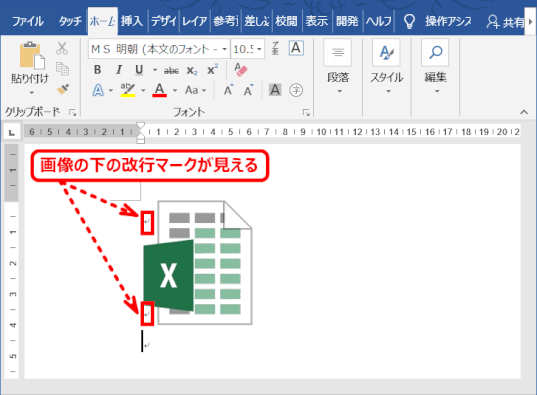Click the phonetic guide (ruby) icon
Screen dimensions: 537x395
[x=275, y=48]
